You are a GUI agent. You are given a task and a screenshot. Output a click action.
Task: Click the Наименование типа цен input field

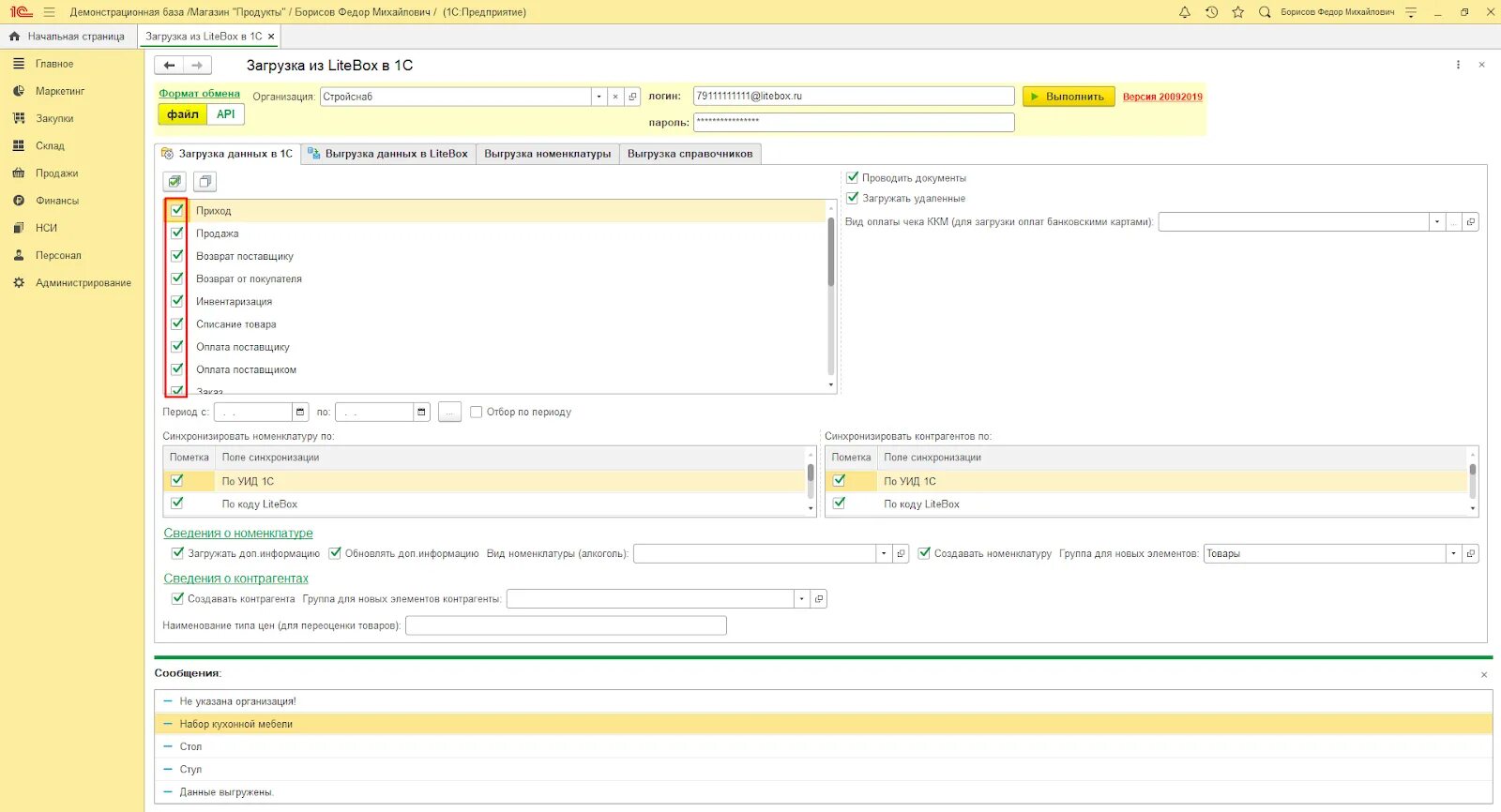point(566,625)
